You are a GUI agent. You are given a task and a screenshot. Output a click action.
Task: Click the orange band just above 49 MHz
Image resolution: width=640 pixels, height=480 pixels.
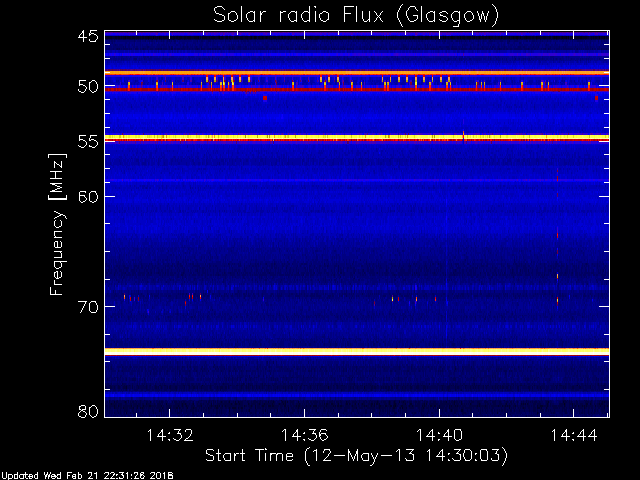click(x=357, y=73)
